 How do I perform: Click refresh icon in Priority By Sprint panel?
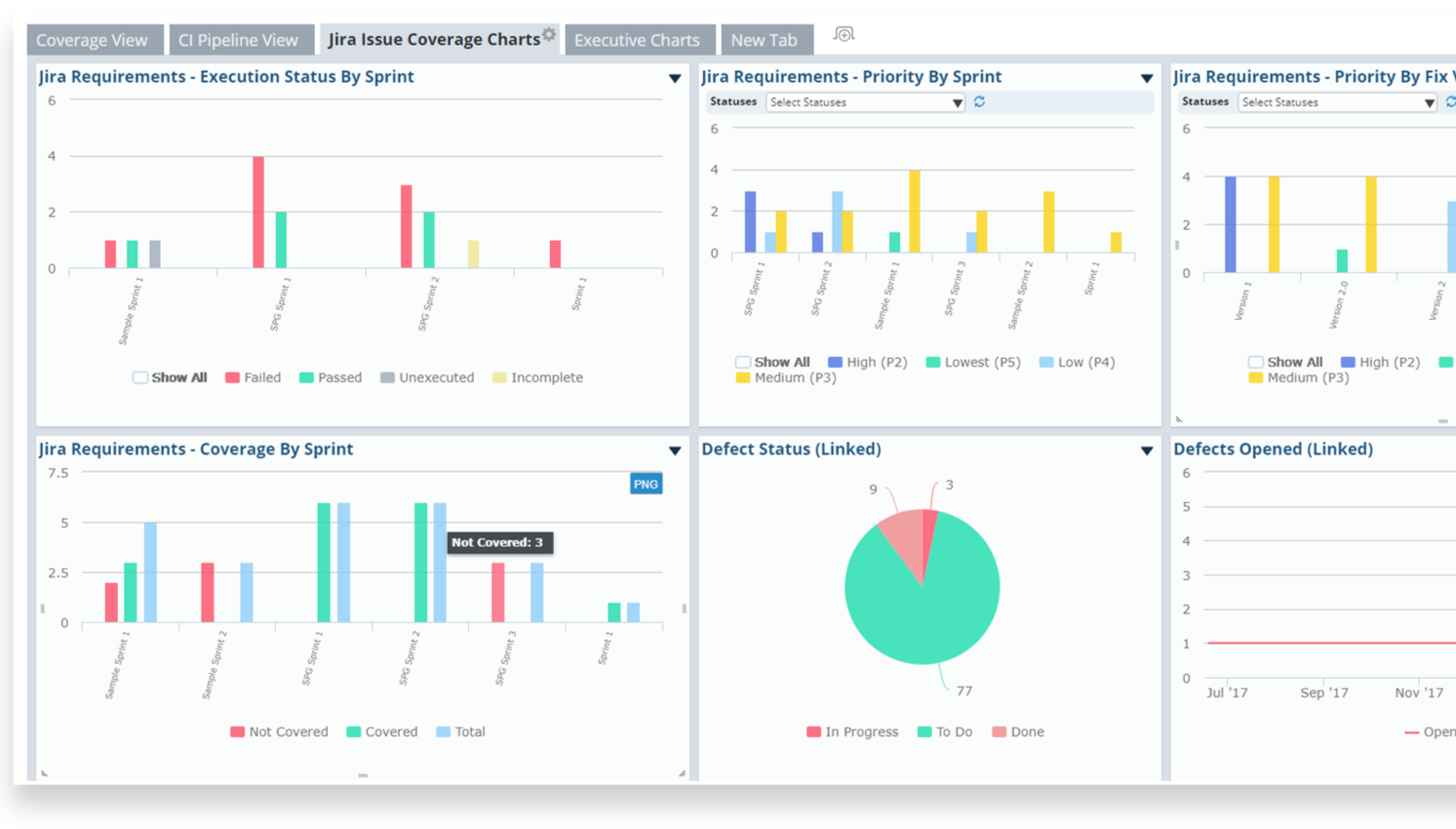pos(979,101)
